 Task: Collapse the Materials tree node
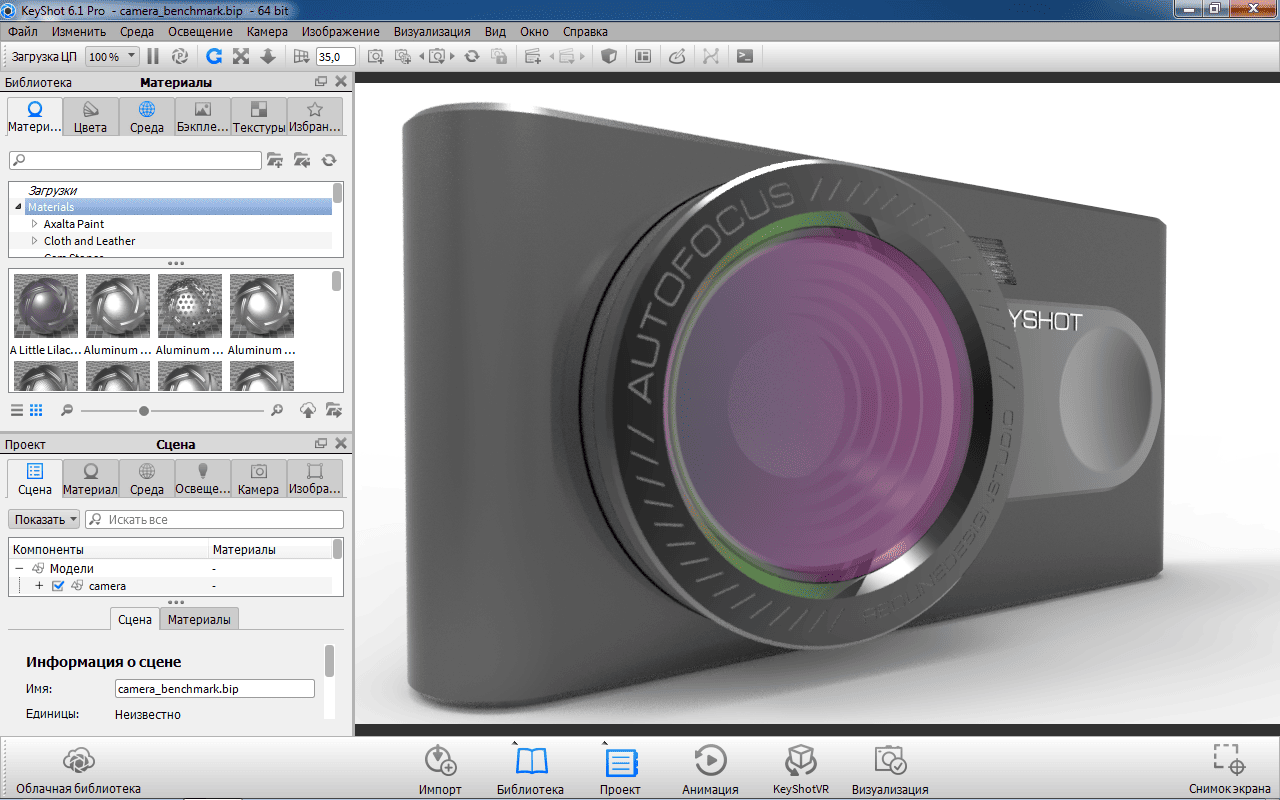click(x=17, y=207)
